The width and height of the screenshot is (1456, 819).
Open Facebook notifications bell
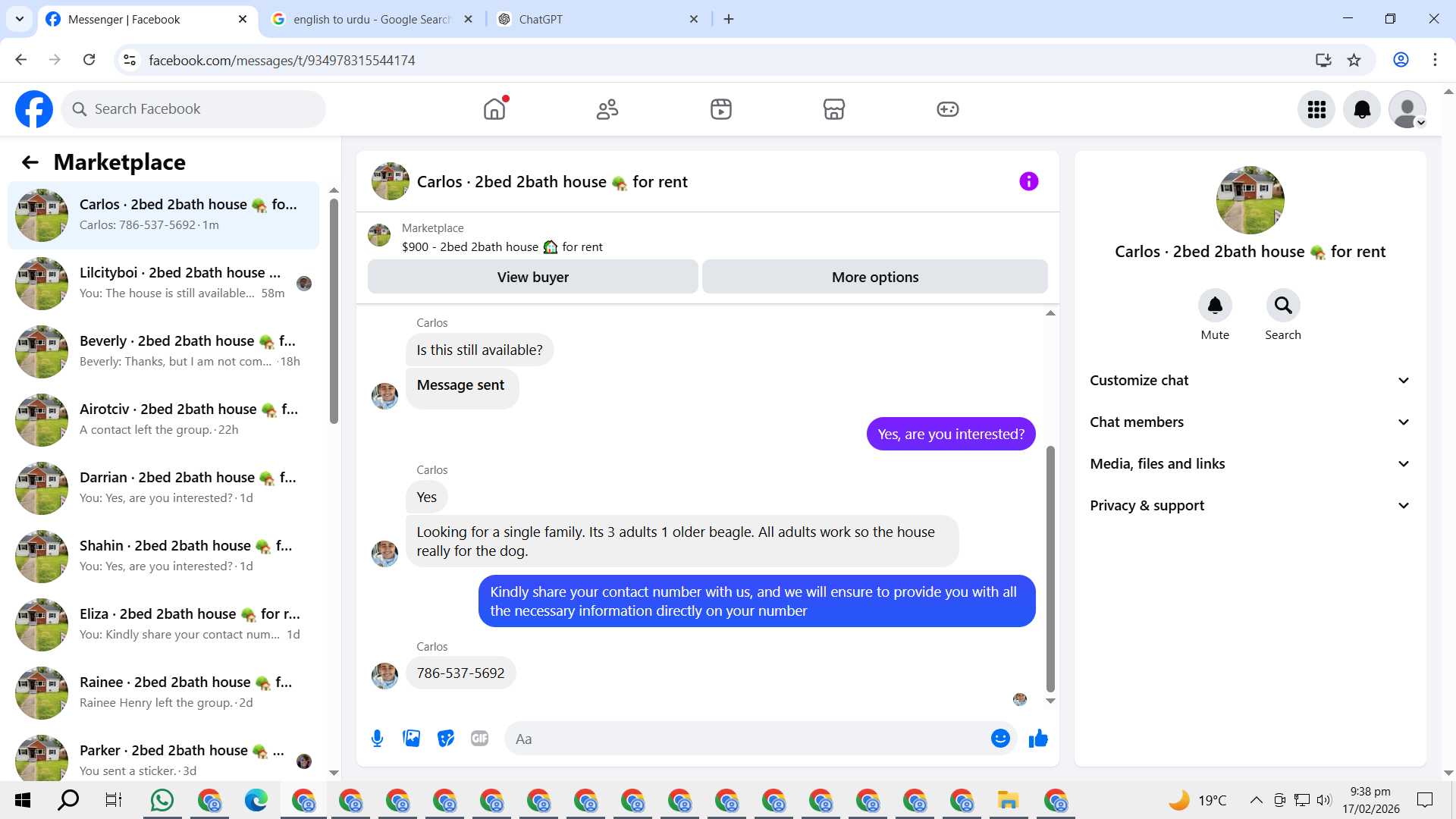pos(1362,109)
